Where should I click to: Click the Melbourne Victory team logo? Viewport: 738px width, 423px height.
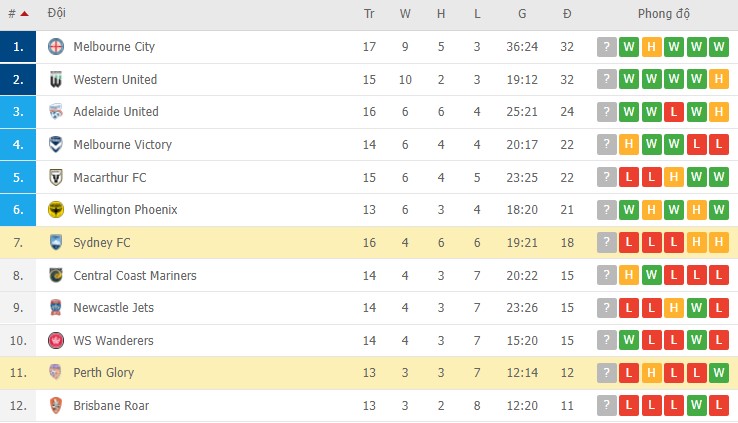[x=56, y=145]
